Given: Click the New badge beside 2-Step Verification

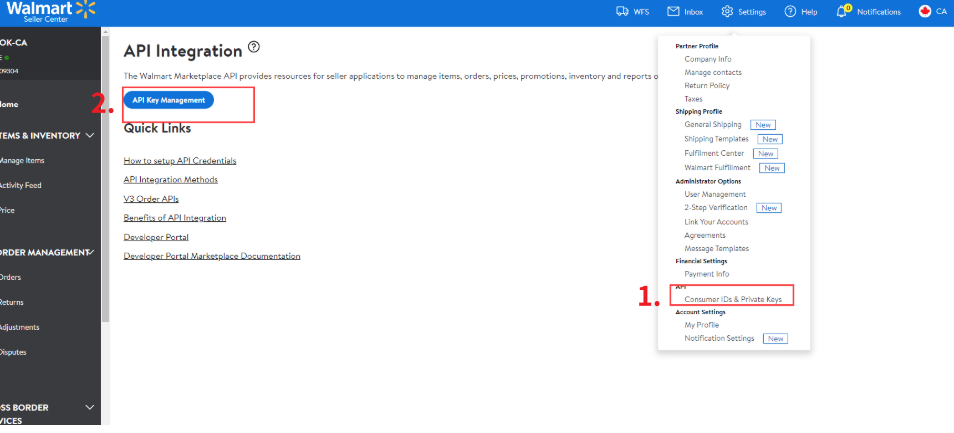Looking at the screenshot, I should click(769, 208).
